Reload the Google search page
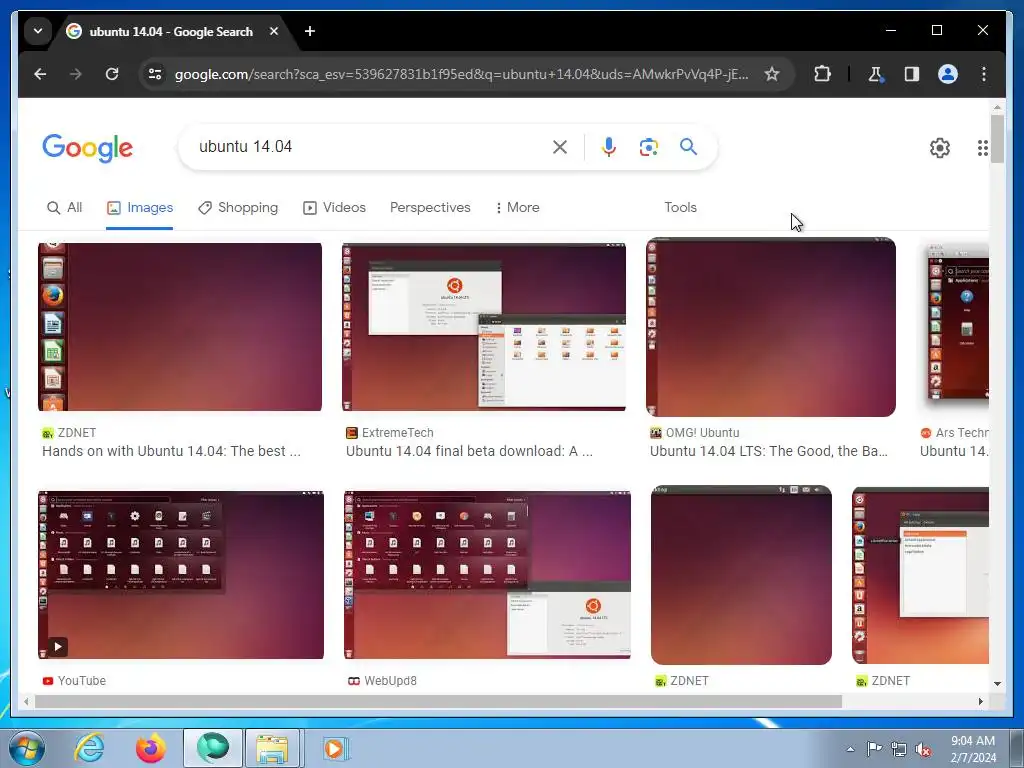Viewport: 1024px width, 768px height. pos(112,74)
